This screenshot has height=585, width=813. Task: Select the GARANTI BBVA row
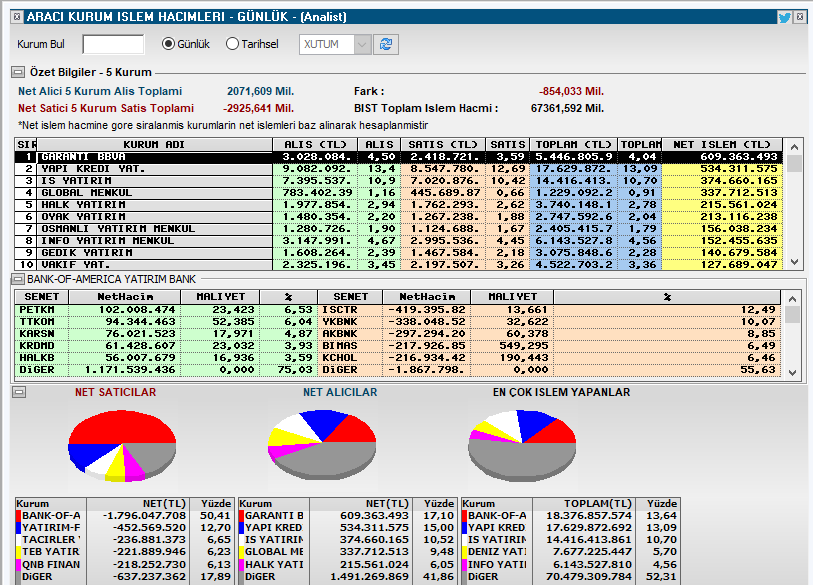(x=398, y=157)
